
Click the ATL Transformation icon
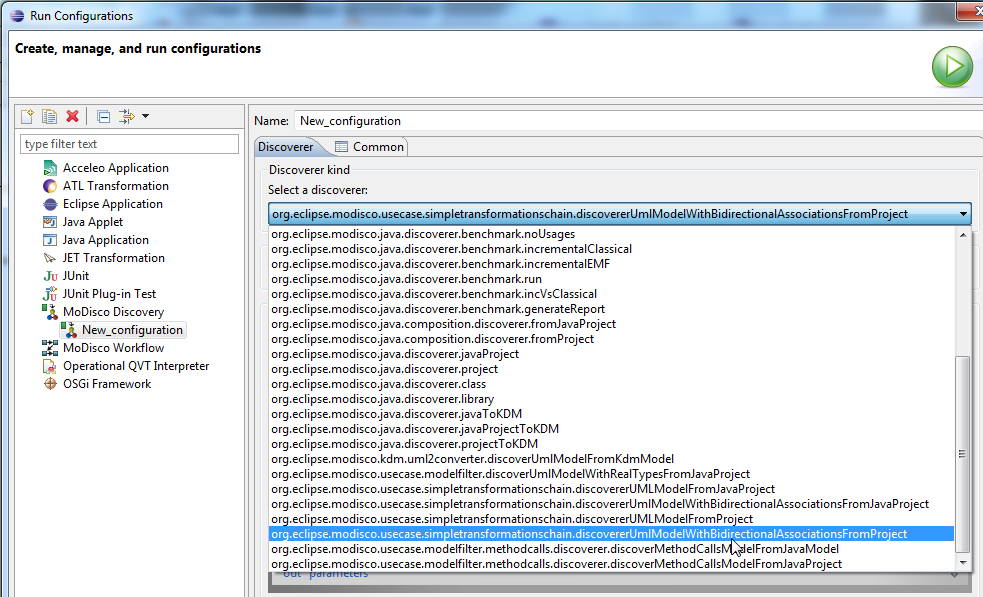click(x=50, y=186)
